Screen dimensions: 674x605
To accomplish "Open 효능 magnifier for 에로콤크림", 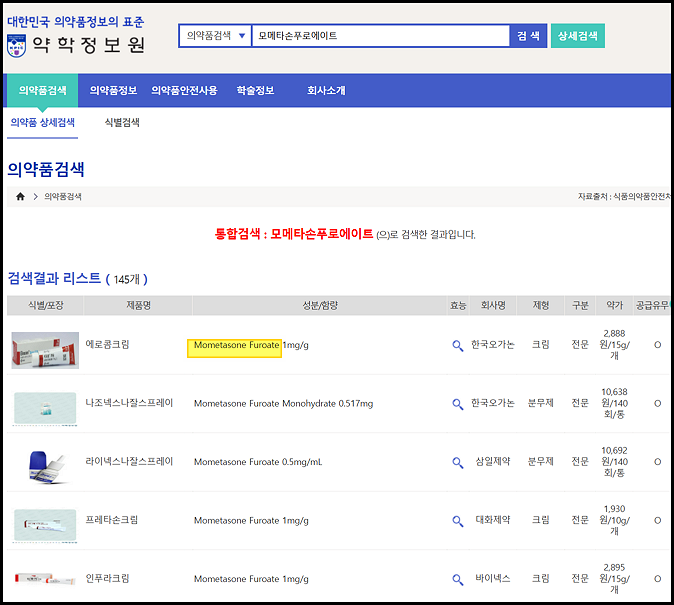I will (x=457, y=345).
